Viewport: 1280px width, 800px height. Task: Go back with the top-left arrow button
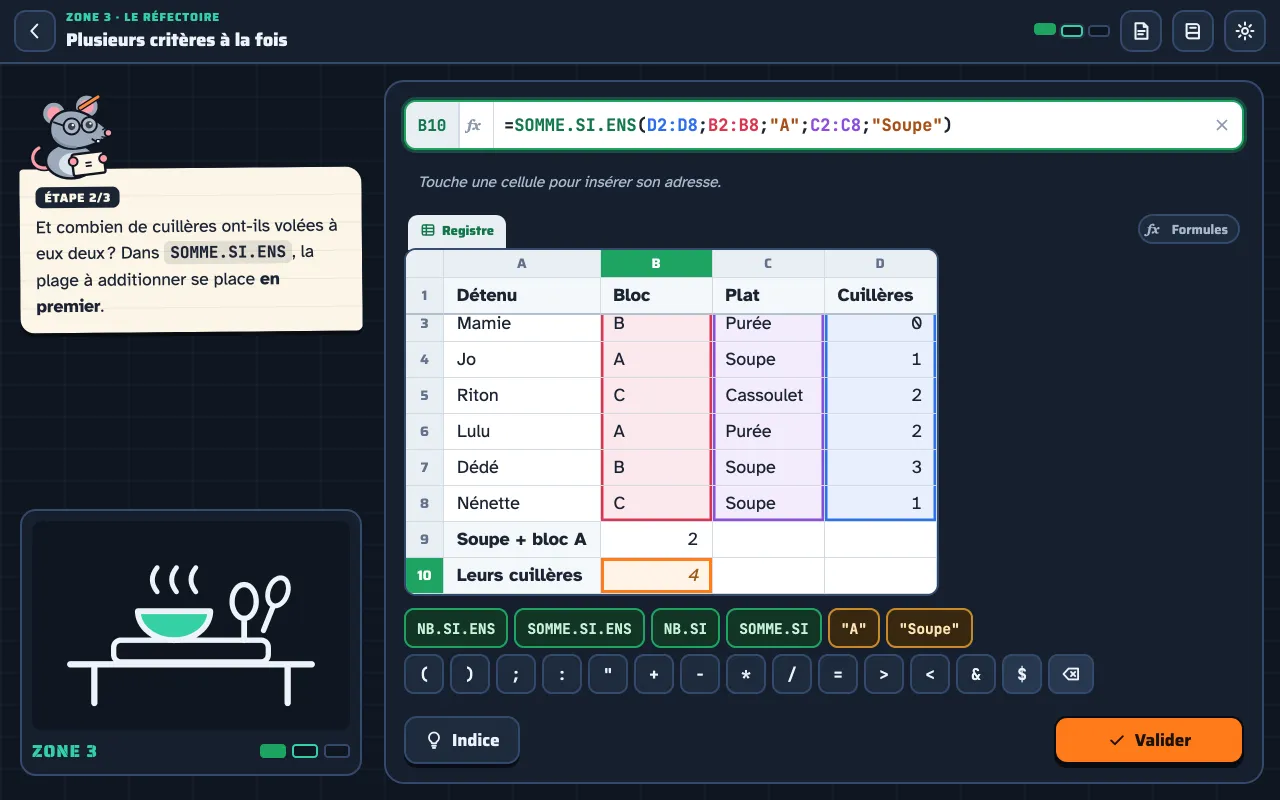(35, 31)
